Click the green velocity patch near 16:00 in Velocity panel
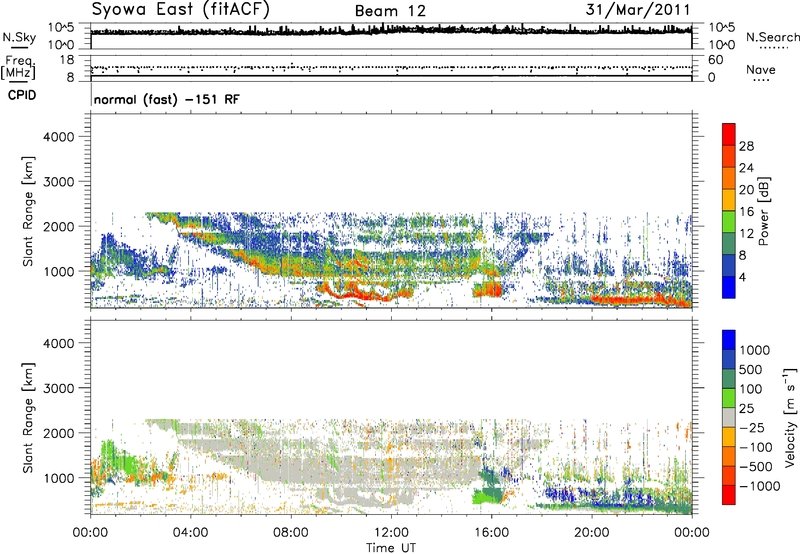 486,496
